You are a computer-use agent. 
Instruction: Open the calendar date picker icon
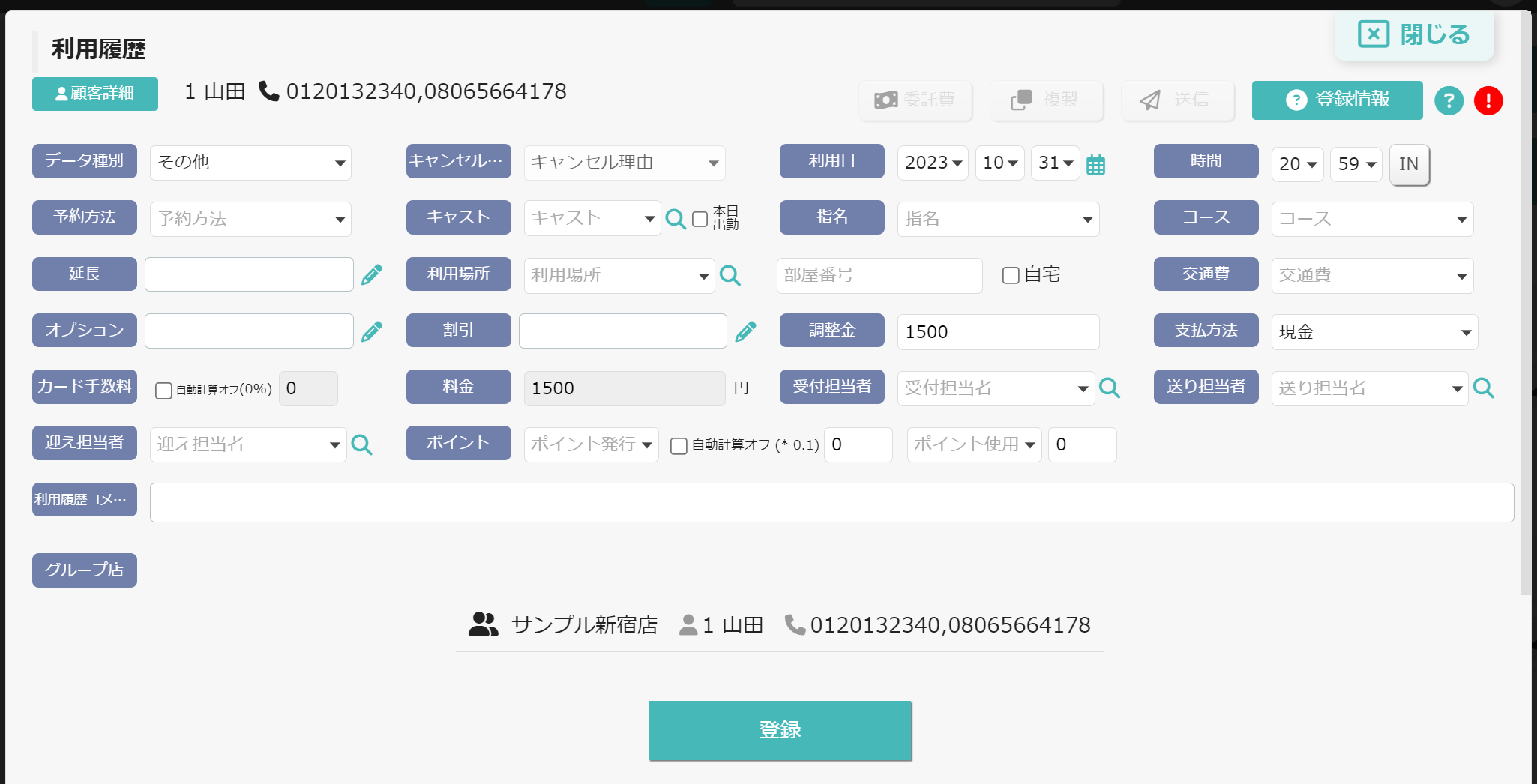(1095, 164)
